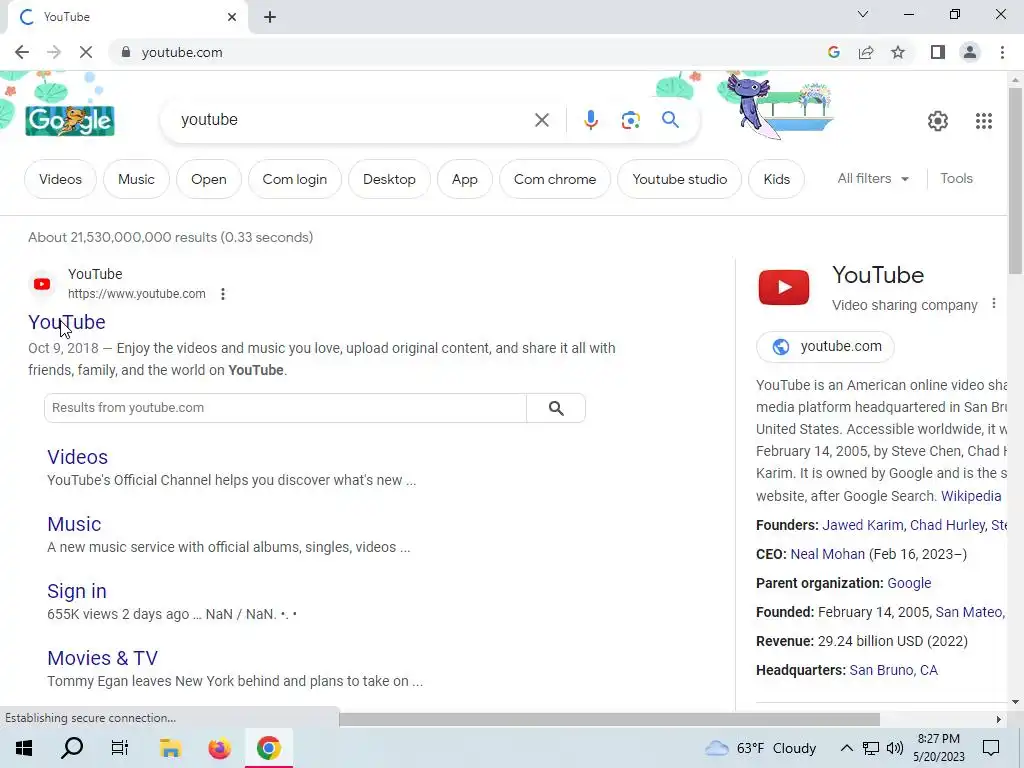1024x768 pixels.
Task: Open the San Bruno, CA headquarters link
Action: (893, 671)
